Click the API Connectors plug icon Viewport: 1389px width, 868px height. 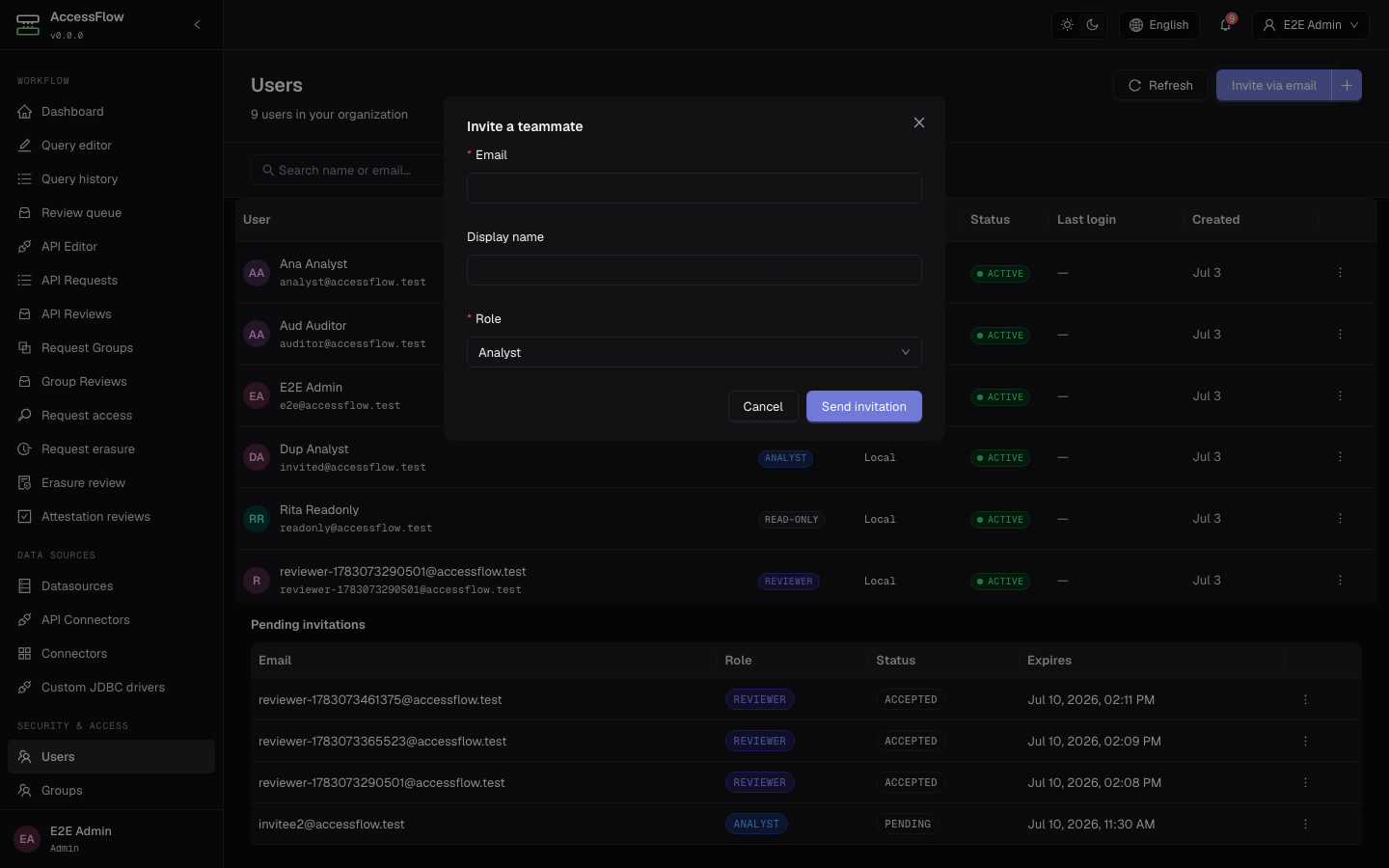(25, 620)
